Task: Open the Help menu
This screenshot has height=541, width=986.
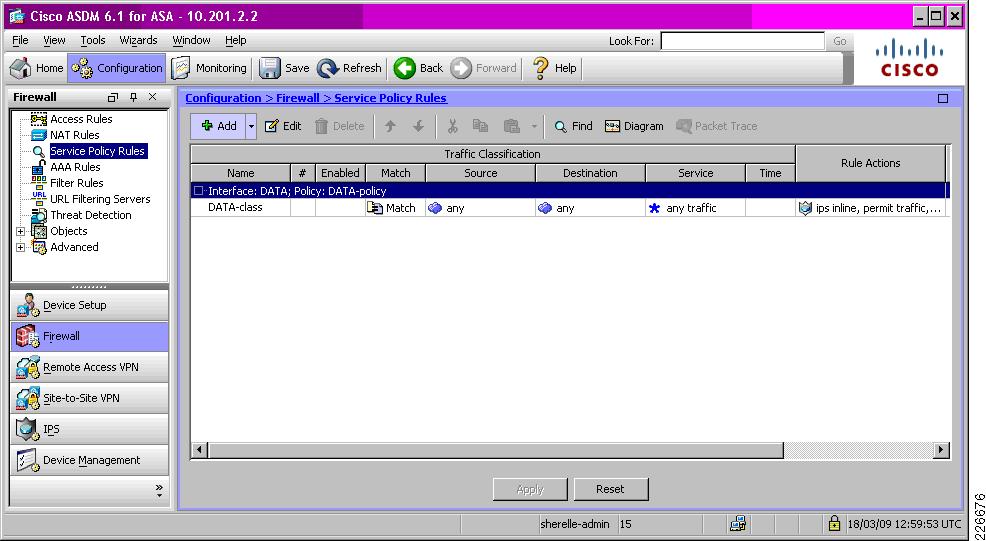Action: (x=236, y=40)
